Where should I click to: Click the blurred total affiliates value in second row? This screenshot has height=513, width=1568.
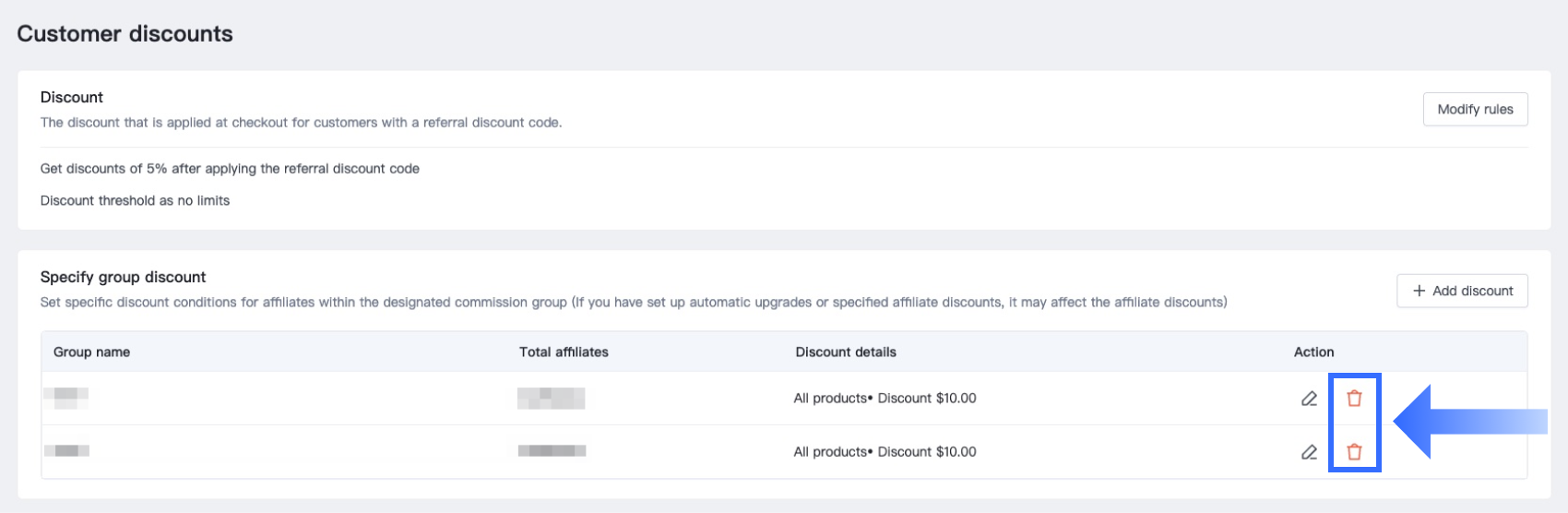(x=551, y=451)
